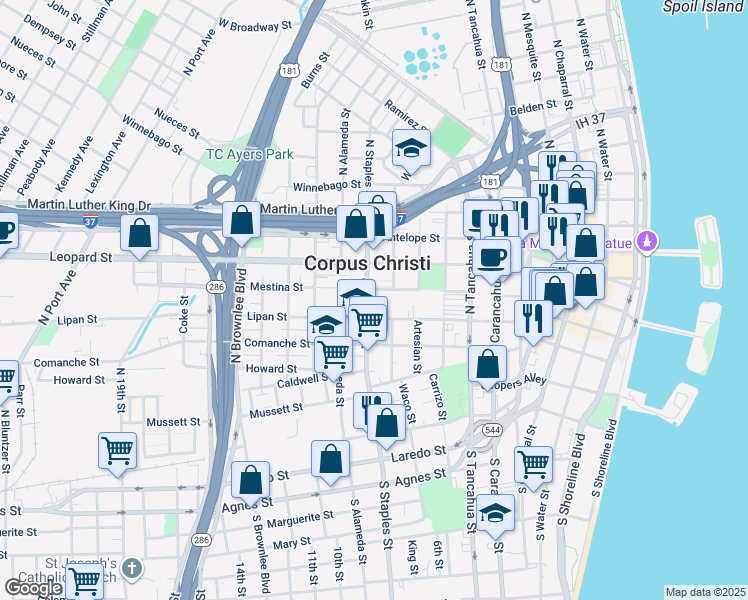Select the St Joseph's church marker
Image resolution: width=748 pixels, height=600 pixels.
[132, 569]
